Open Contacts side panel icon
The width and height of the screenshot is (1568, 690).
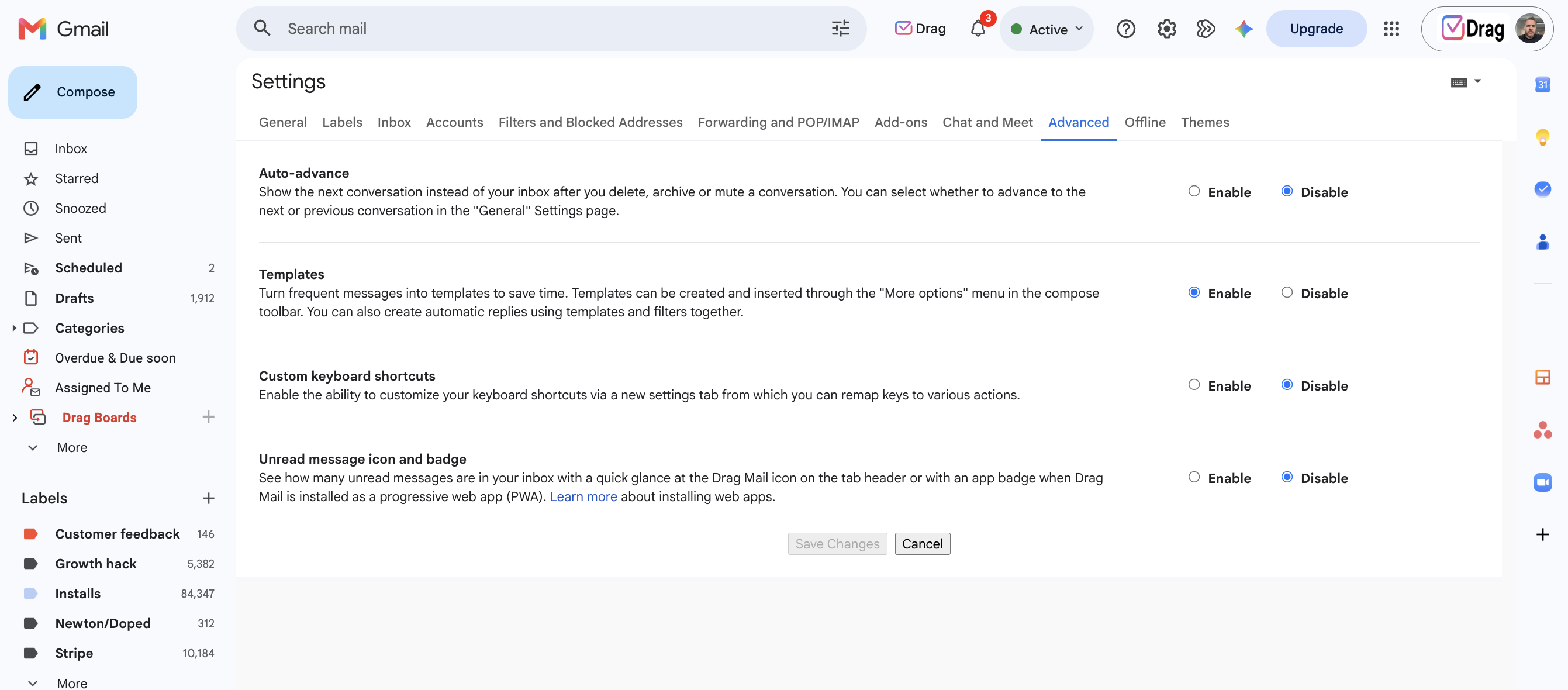[x=1542, y=241]
